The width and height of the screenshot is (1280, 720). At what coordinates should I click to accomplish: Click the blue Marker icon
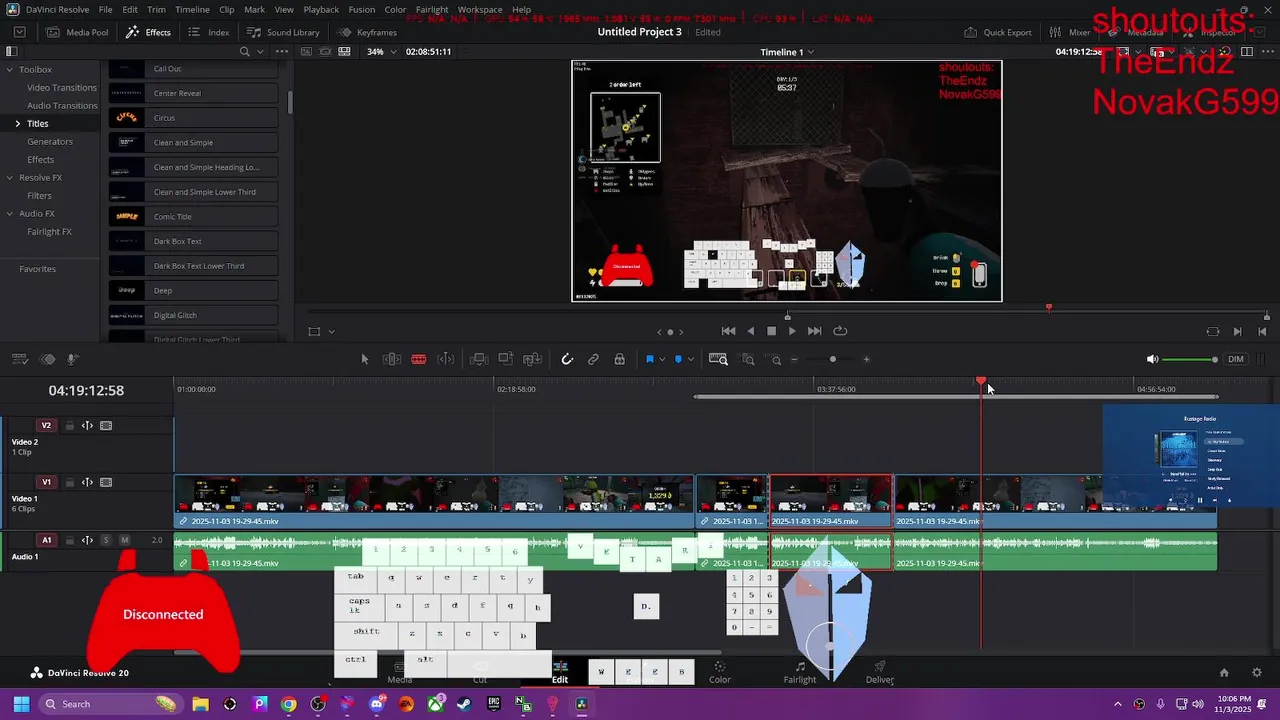[x=678, y=359]
